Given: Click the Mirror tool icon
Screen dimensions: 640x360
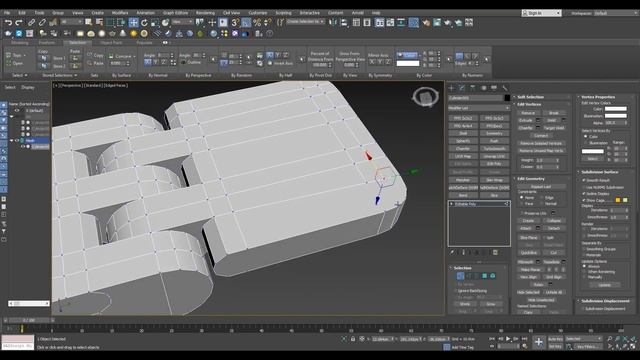Looking at the screenshot, I should coord(333,22).
